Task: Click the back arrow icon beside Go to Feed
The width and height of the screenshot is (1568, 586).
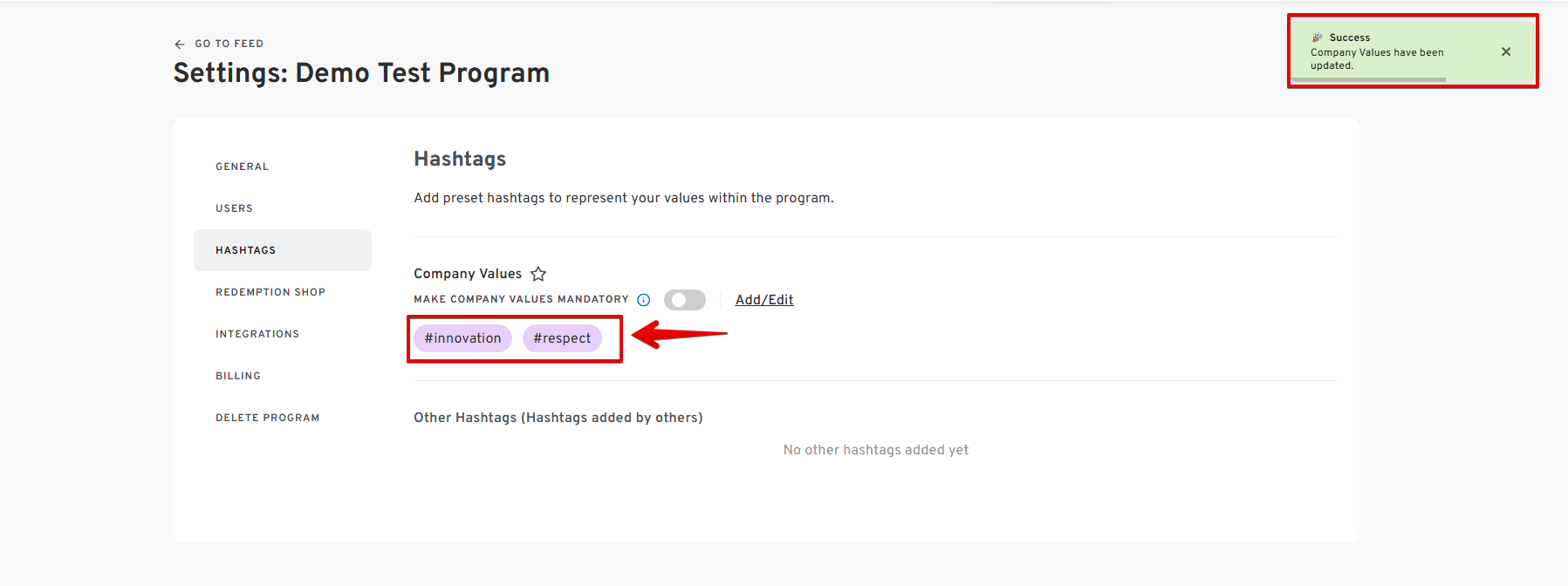Action: 180,44
